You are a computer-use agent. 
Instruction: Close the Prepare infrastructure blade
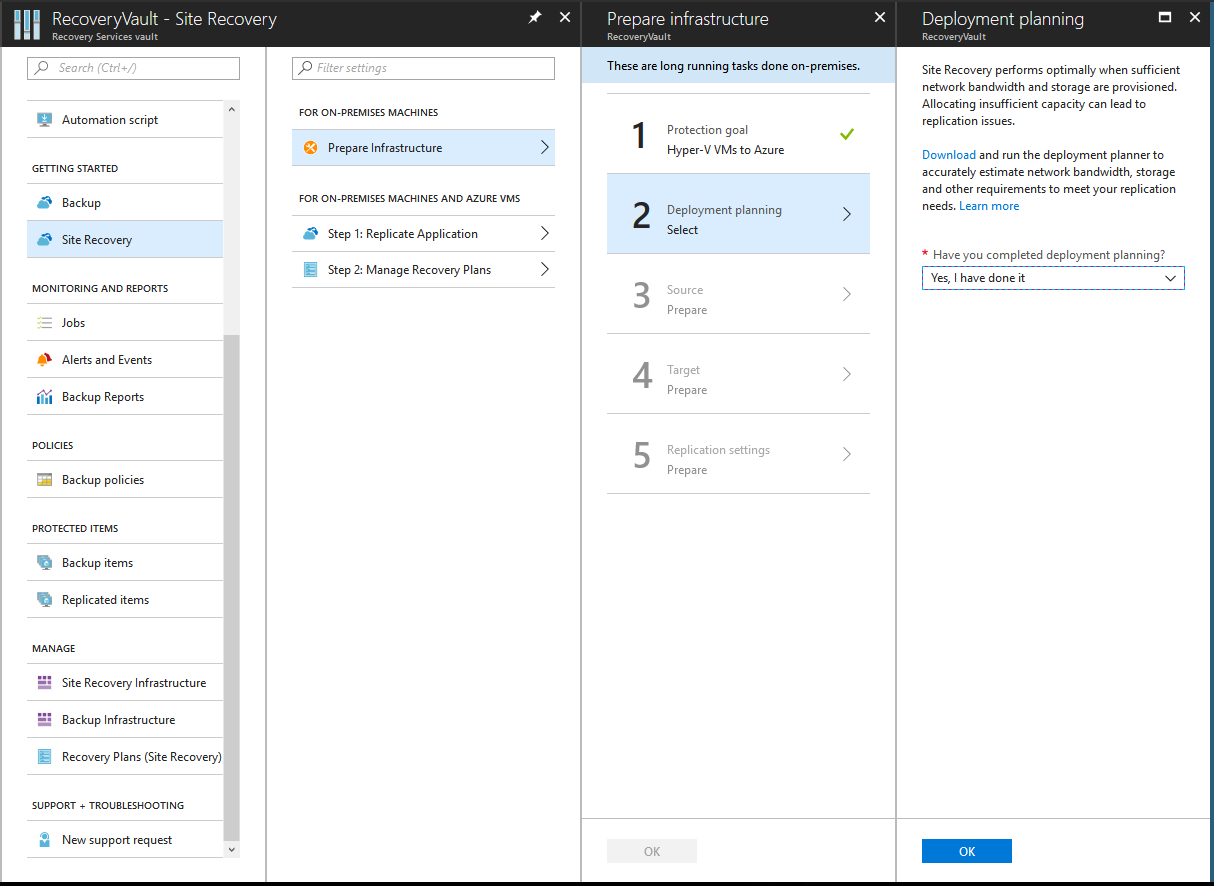tap(880, 17)
